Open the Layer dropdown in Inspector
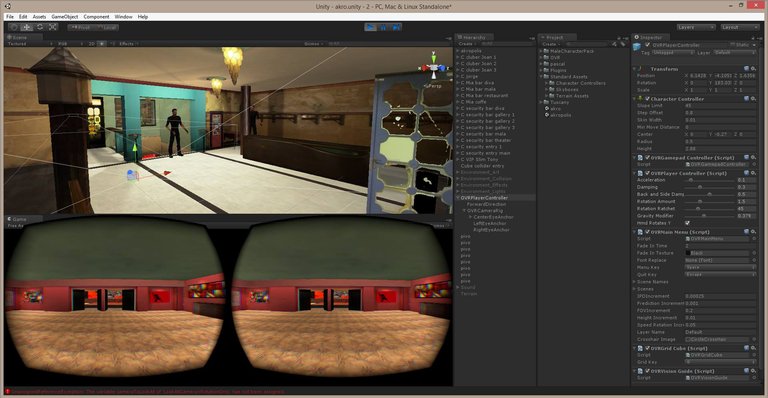Image resolution: width=768 pixels, height=398 pixels. click(x=735, y=52)
